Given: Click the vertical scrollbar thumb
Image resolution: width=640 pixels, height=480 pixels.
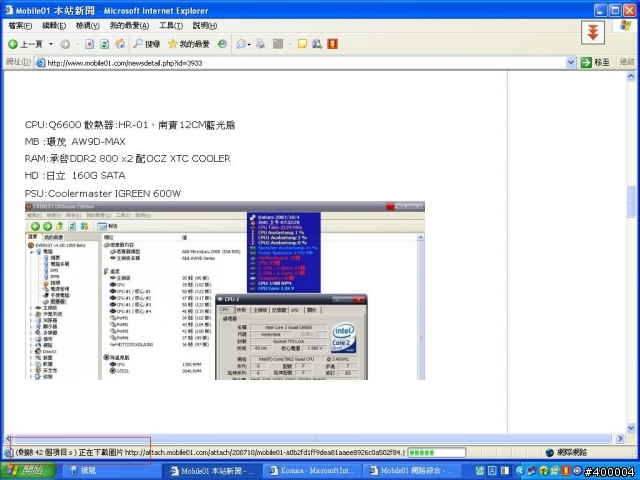Looking at the screenshot, I should click(631, 201).
